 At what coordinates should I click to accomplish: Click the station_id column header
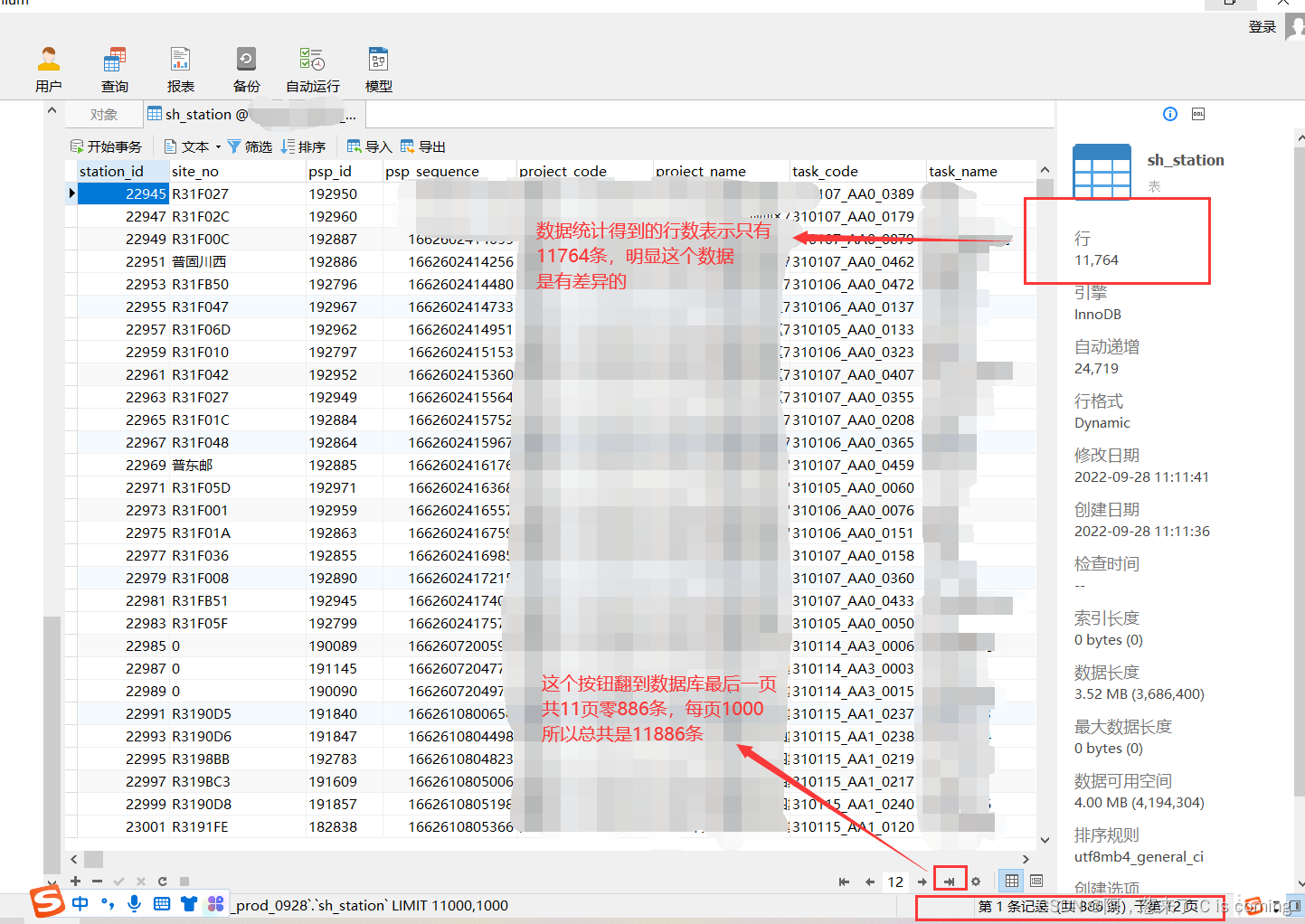(x=123, y=171)
